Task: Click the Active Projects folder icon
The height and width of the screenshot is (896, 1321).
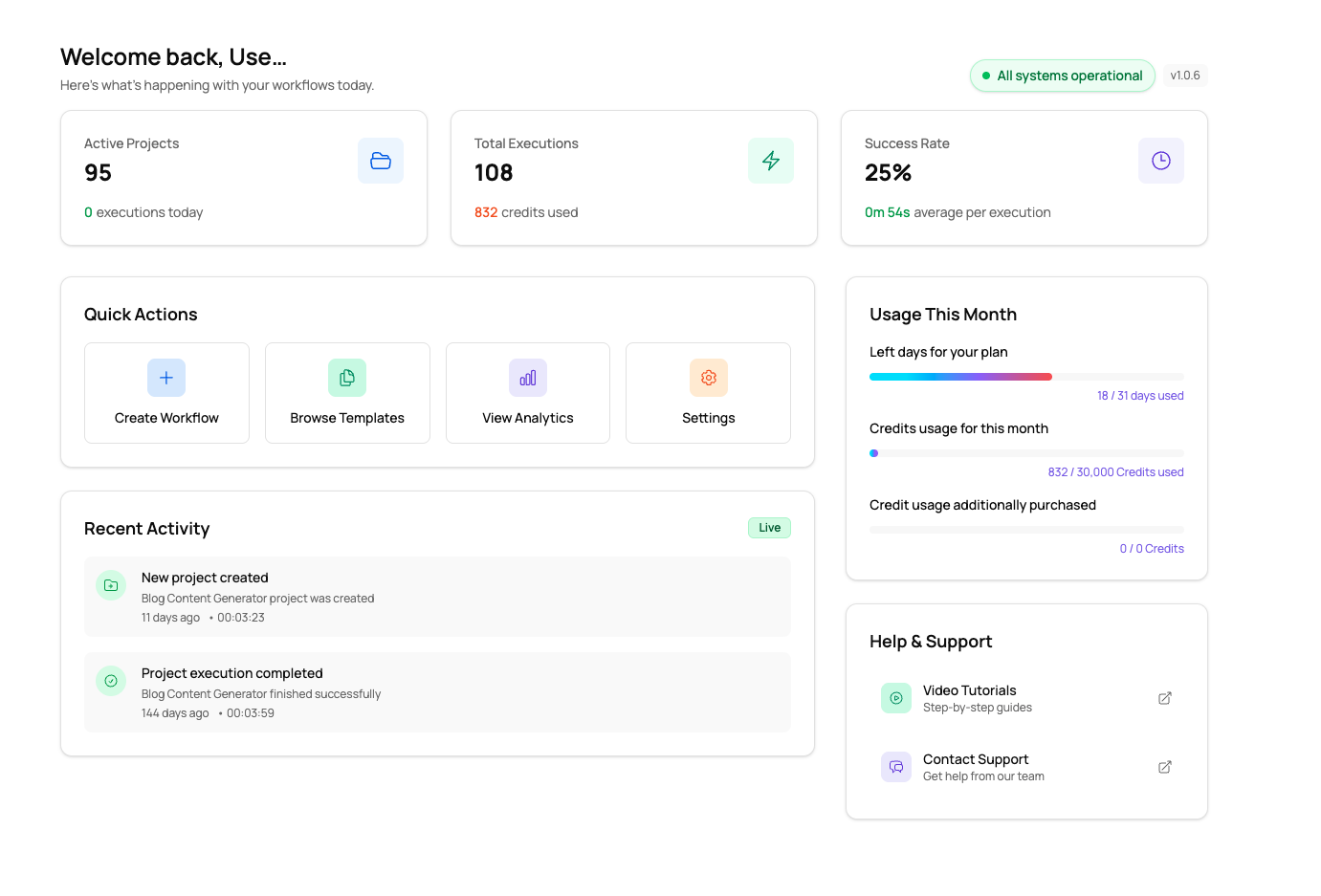Action: [x=381, y=161]
